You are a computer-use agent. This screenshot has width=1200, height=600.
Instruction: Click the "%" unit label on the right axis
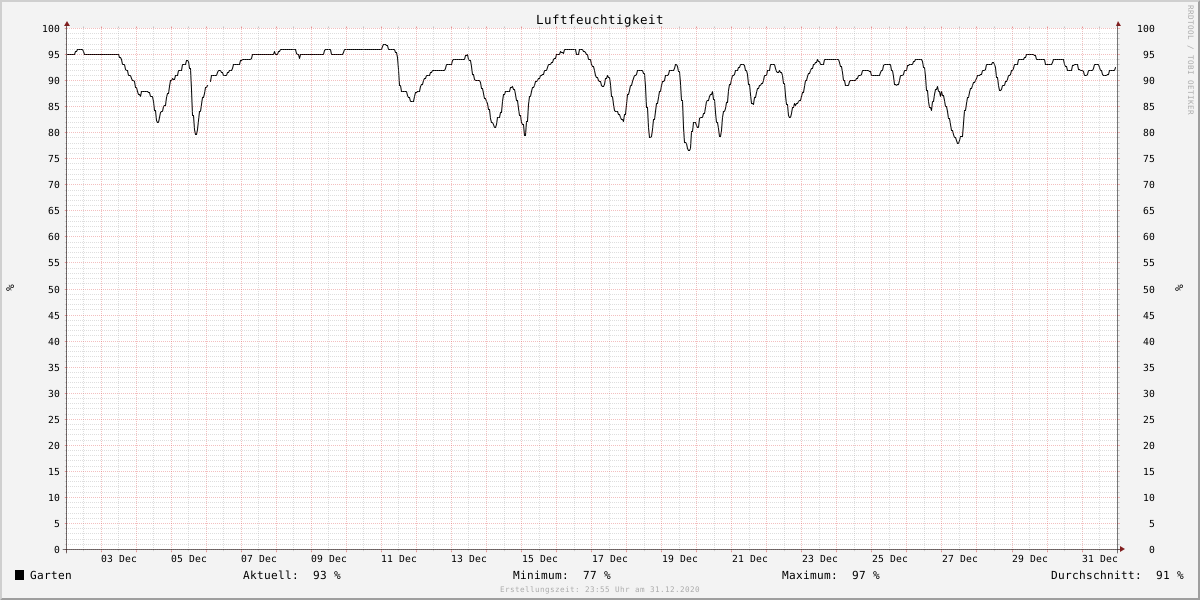[x=1178, y=288]
